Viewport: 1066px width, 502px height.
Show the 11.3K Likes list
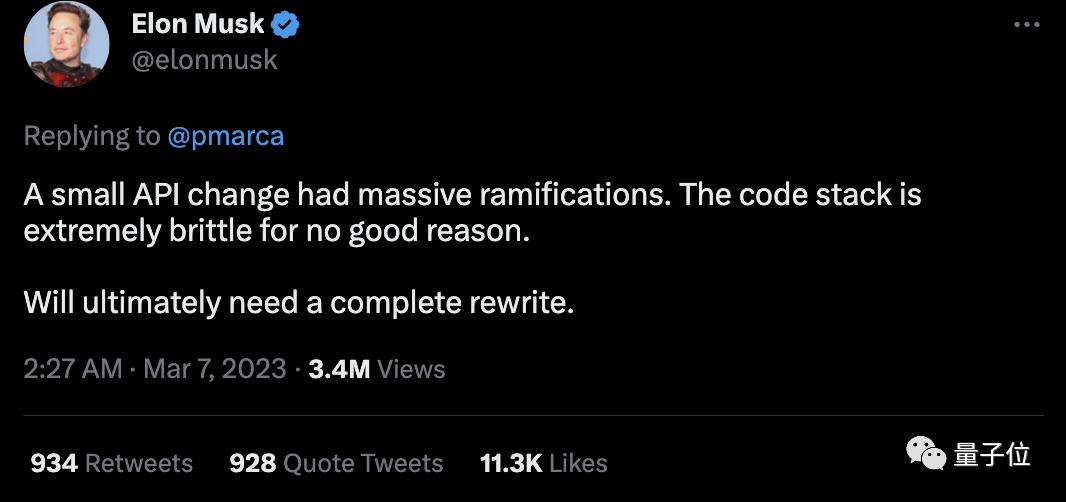tap(544, 463)
